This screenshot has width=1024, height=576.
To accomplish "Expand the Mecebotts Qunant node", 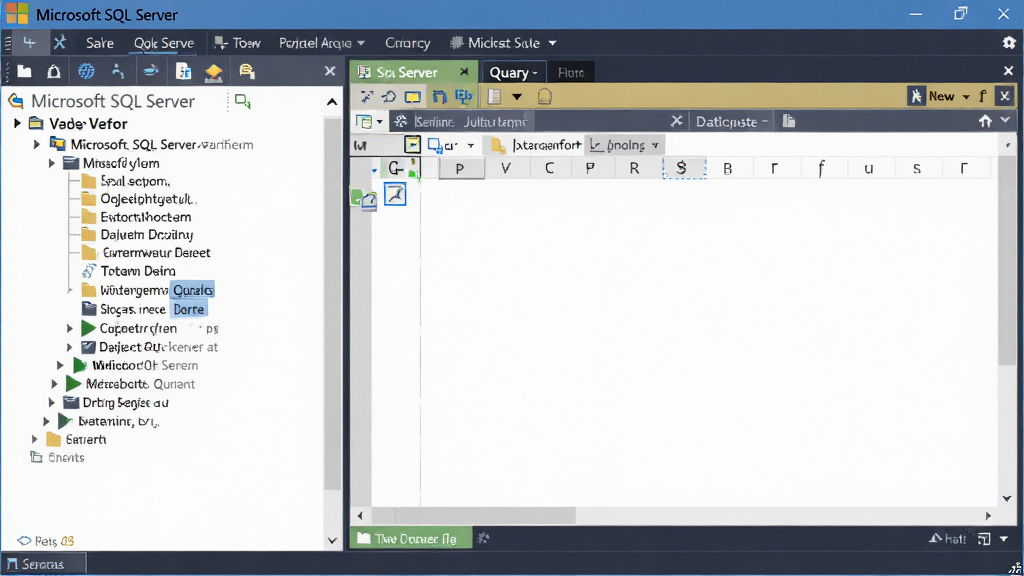I will coord(55,383).
